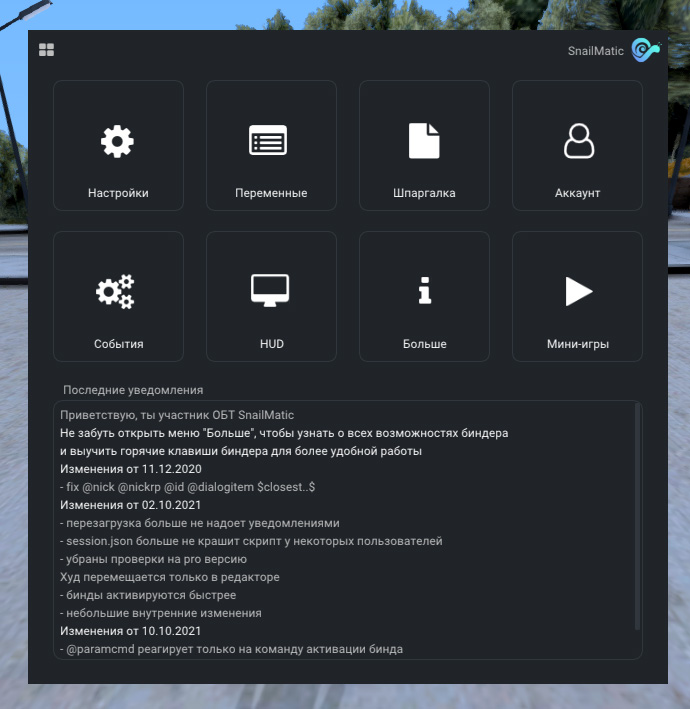Screen dimensions: 690x709
Task: Click the "Последние уведомления" heading
Action: [133, 390]
